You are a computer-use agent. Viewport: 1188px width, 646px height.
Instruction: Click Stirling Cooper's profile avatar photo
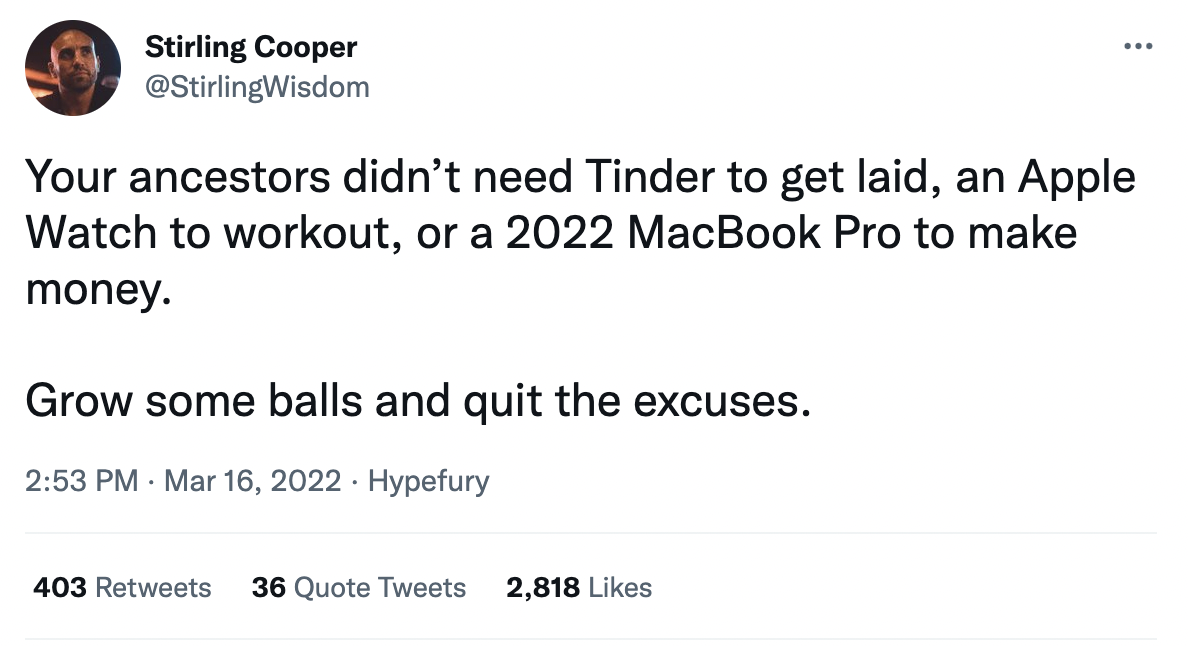click(72, 68)
